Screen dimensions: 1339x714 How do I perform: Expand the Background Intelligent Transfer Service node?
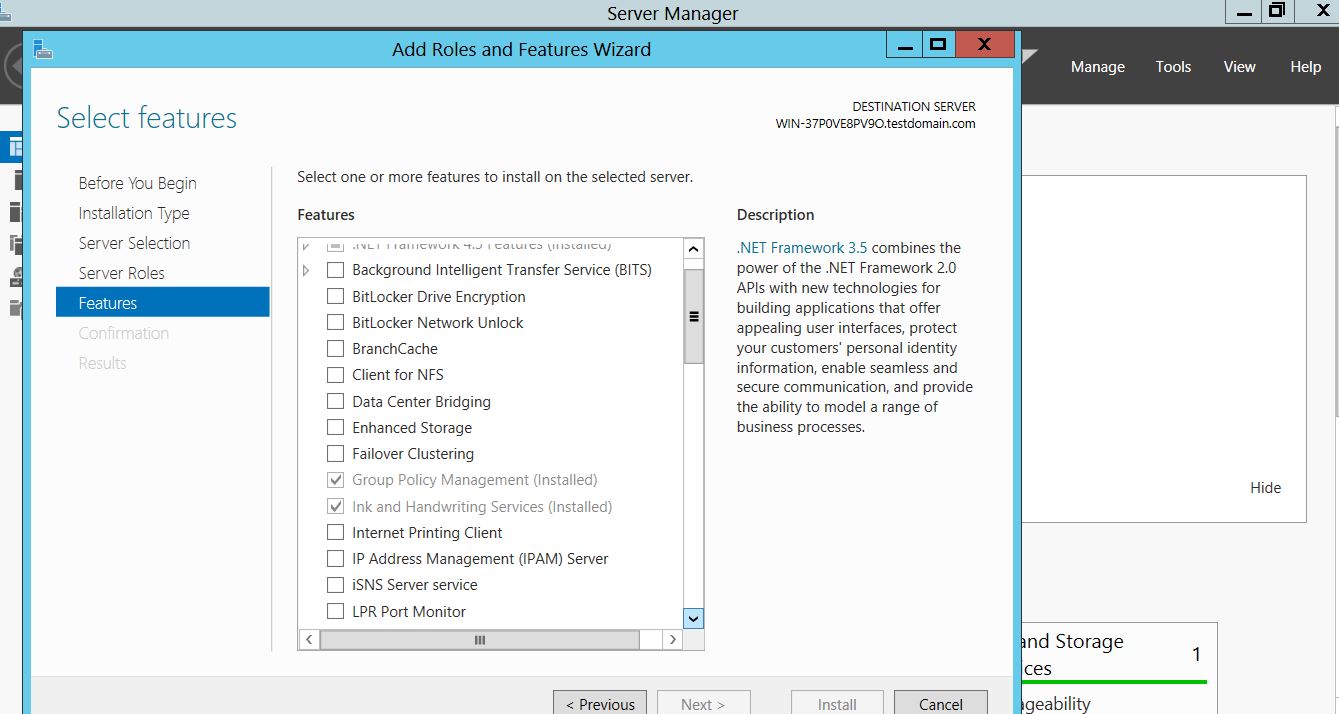click(x=306, y=270)
